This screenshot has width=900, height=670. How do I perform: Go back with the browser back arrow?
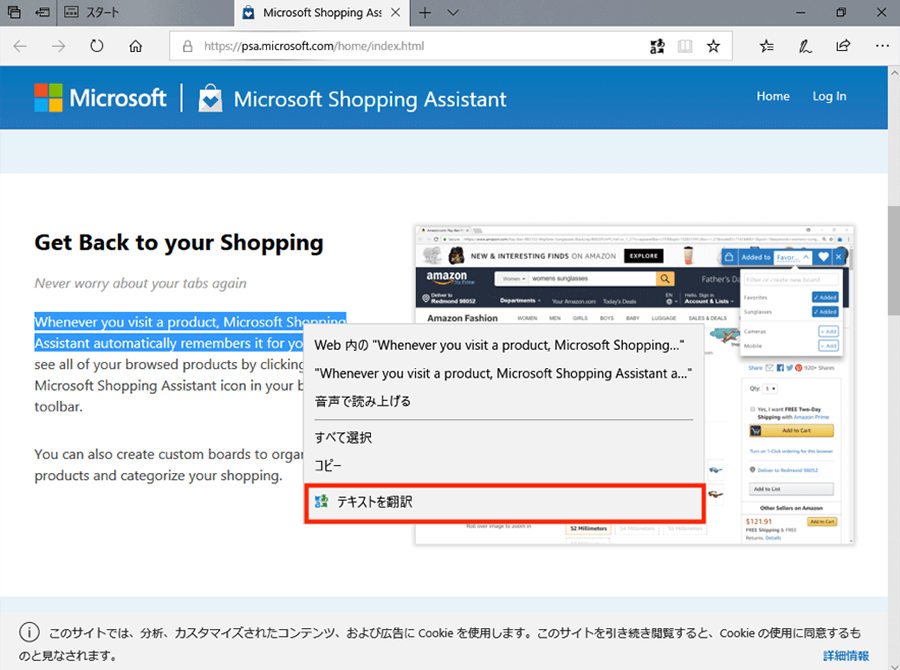(20, 46)
